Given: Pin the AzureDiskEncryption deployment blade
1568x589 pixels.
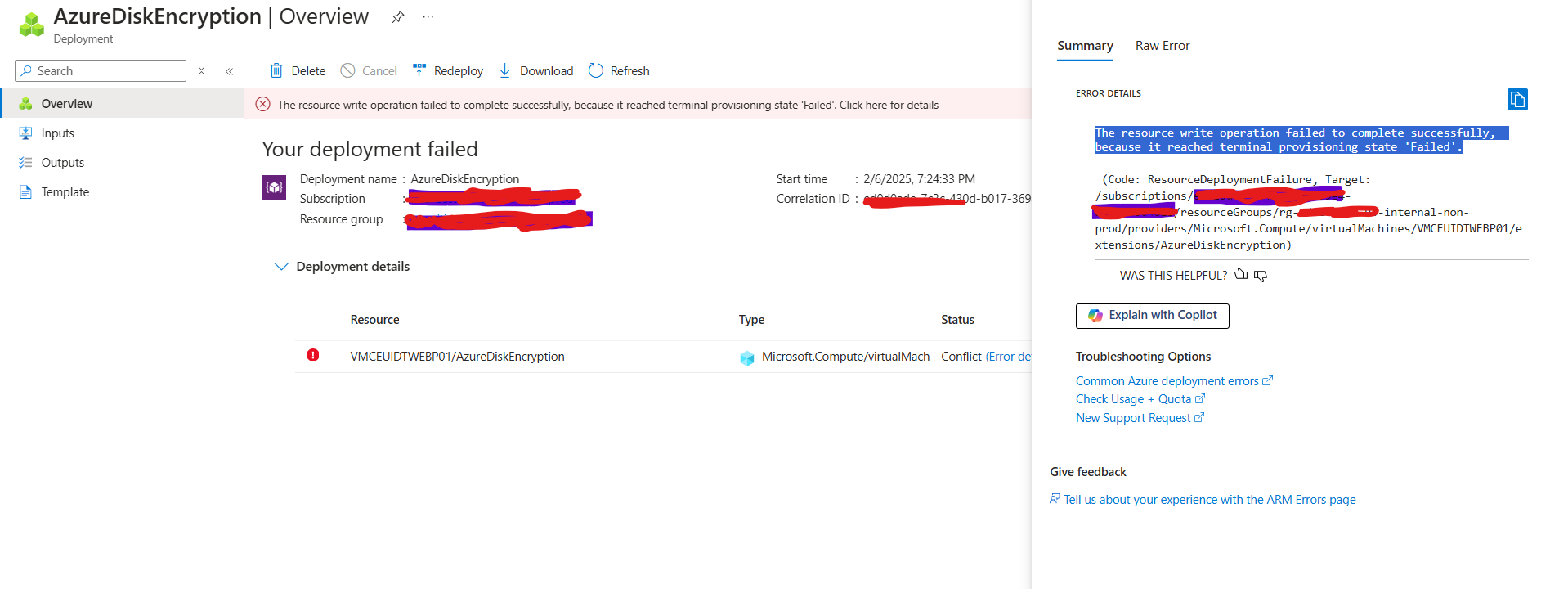Looking at the screenshot, I should pyautogui.click(x=398, y=17).
